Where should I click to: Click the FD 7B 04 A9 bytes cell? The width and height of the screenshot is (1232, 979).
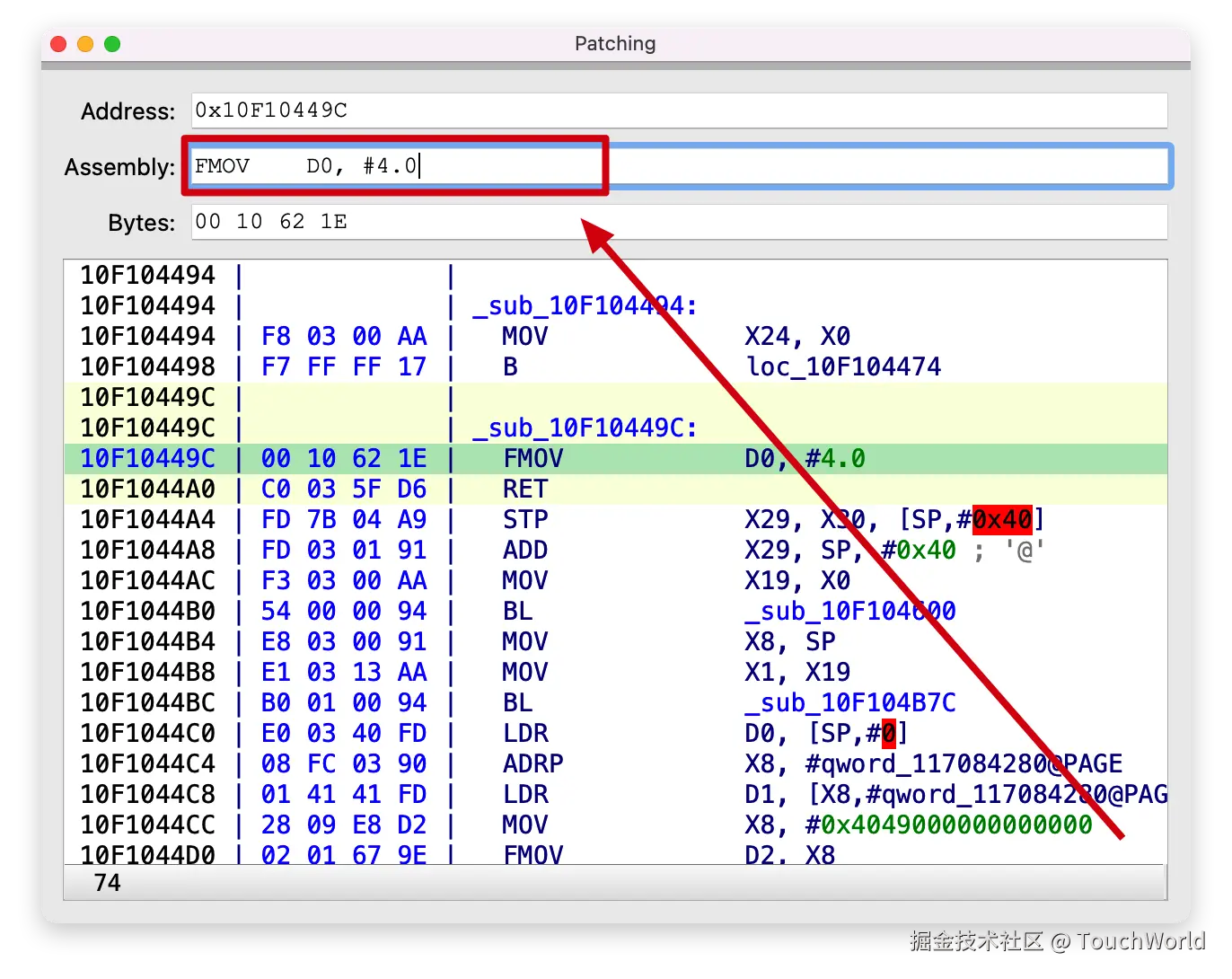[344, 519]
